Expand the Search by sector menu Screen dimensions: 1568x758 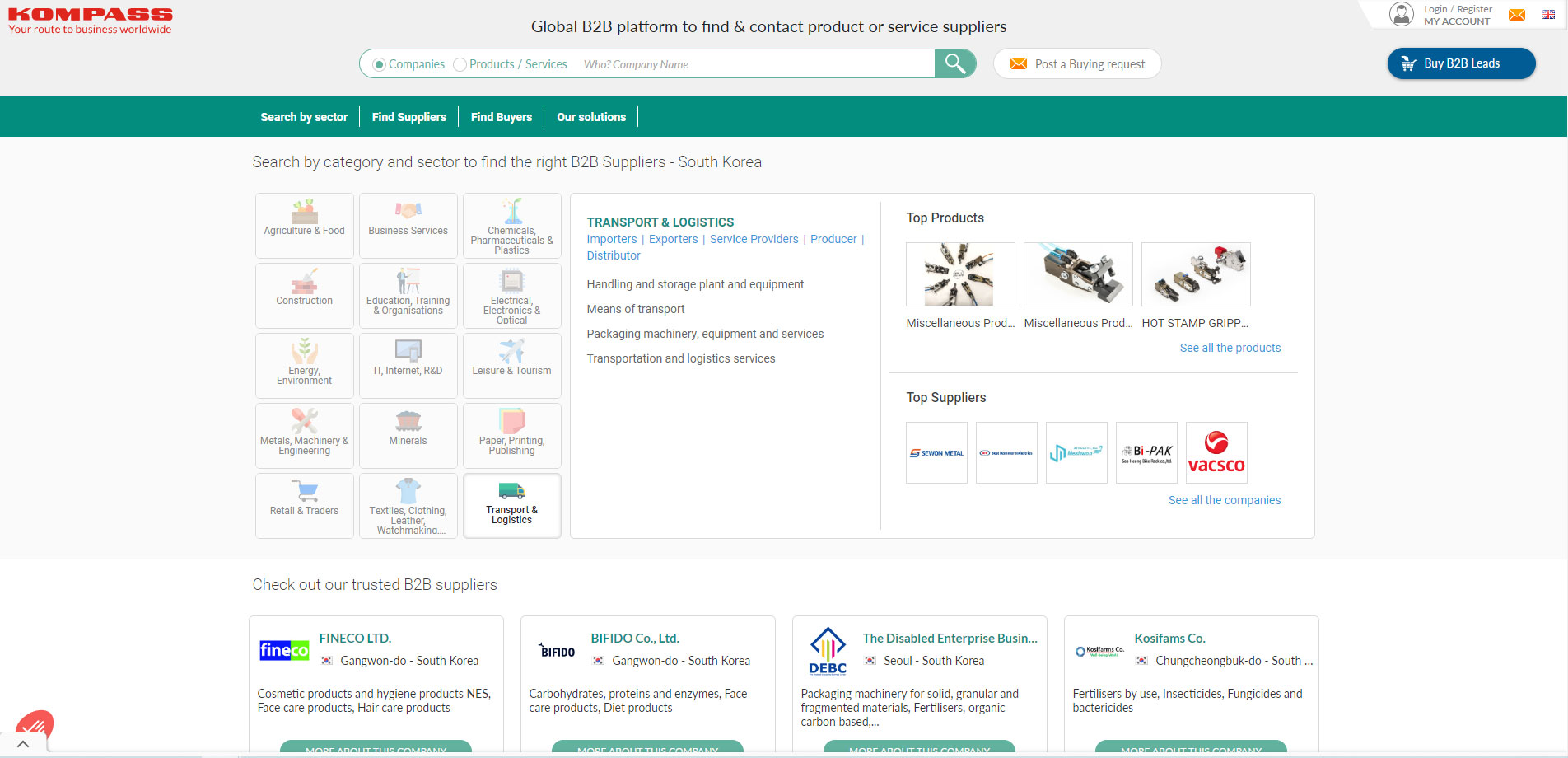point(304,117)
